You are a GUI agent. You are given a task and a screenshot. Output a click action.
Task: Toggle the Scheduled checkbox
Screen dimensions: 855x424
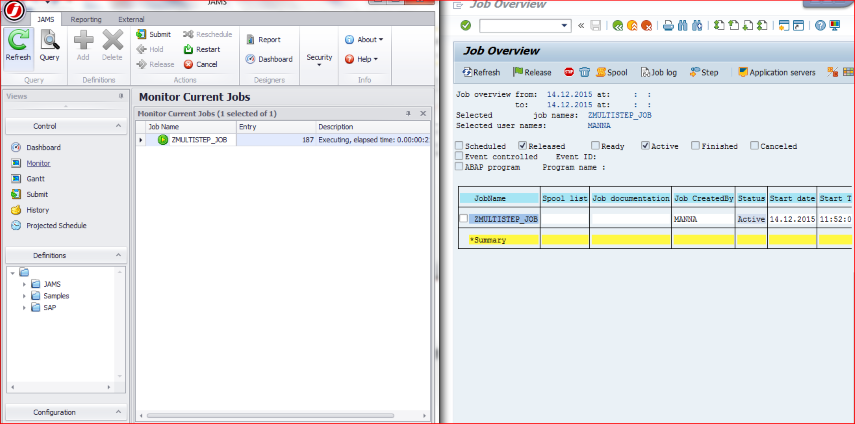tap(459, 146)
